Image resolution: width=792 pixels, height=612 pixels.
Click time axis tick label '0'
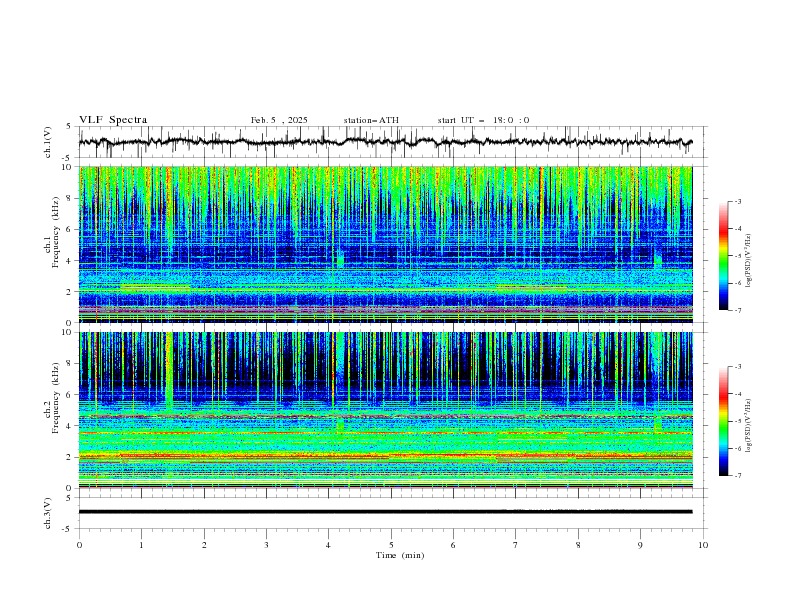coord(79,545)
